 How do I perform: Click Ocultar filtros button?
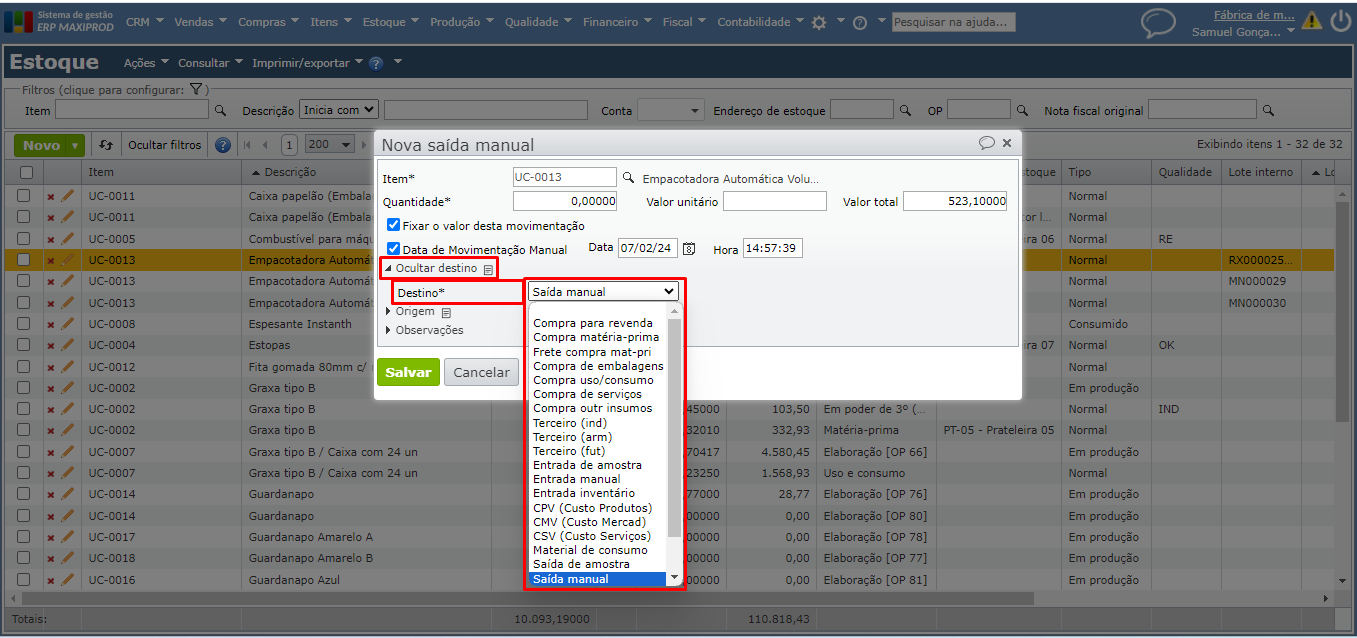[x=164, y=145]
